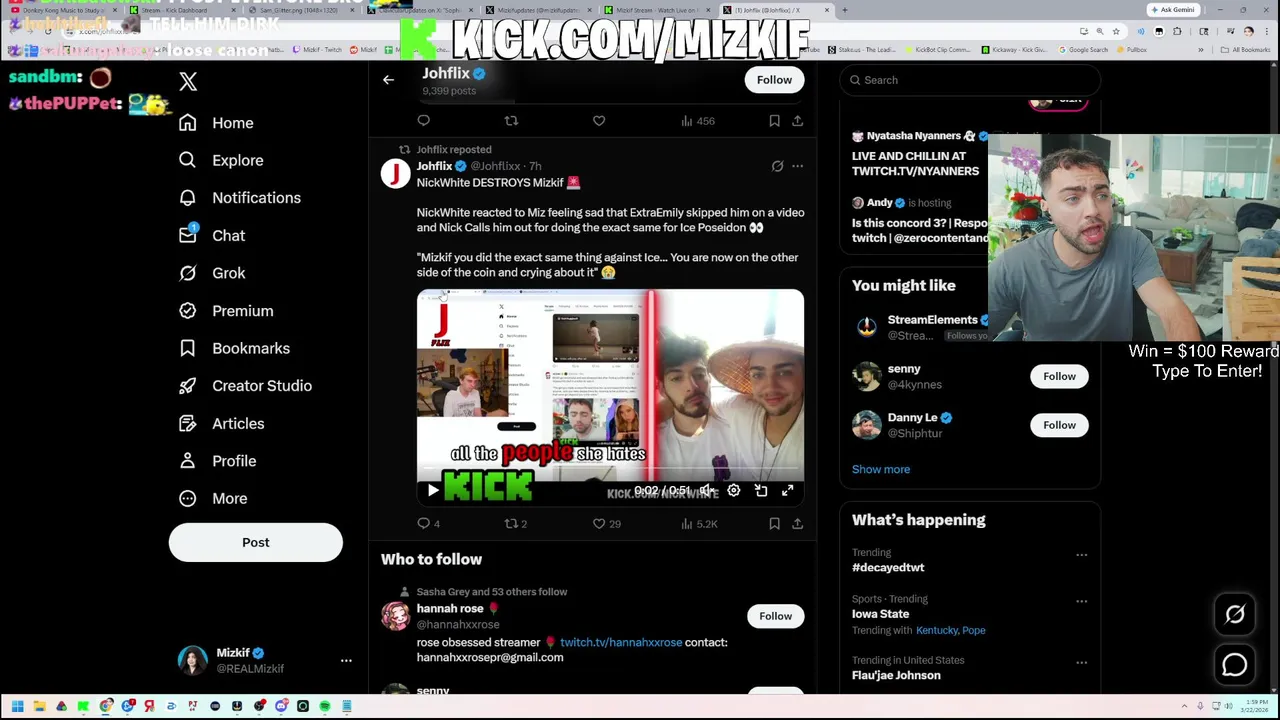The height and width of the screenshot is (720, 1280).
Task: View analytics showing 456 views
Action: click(697, 121)
